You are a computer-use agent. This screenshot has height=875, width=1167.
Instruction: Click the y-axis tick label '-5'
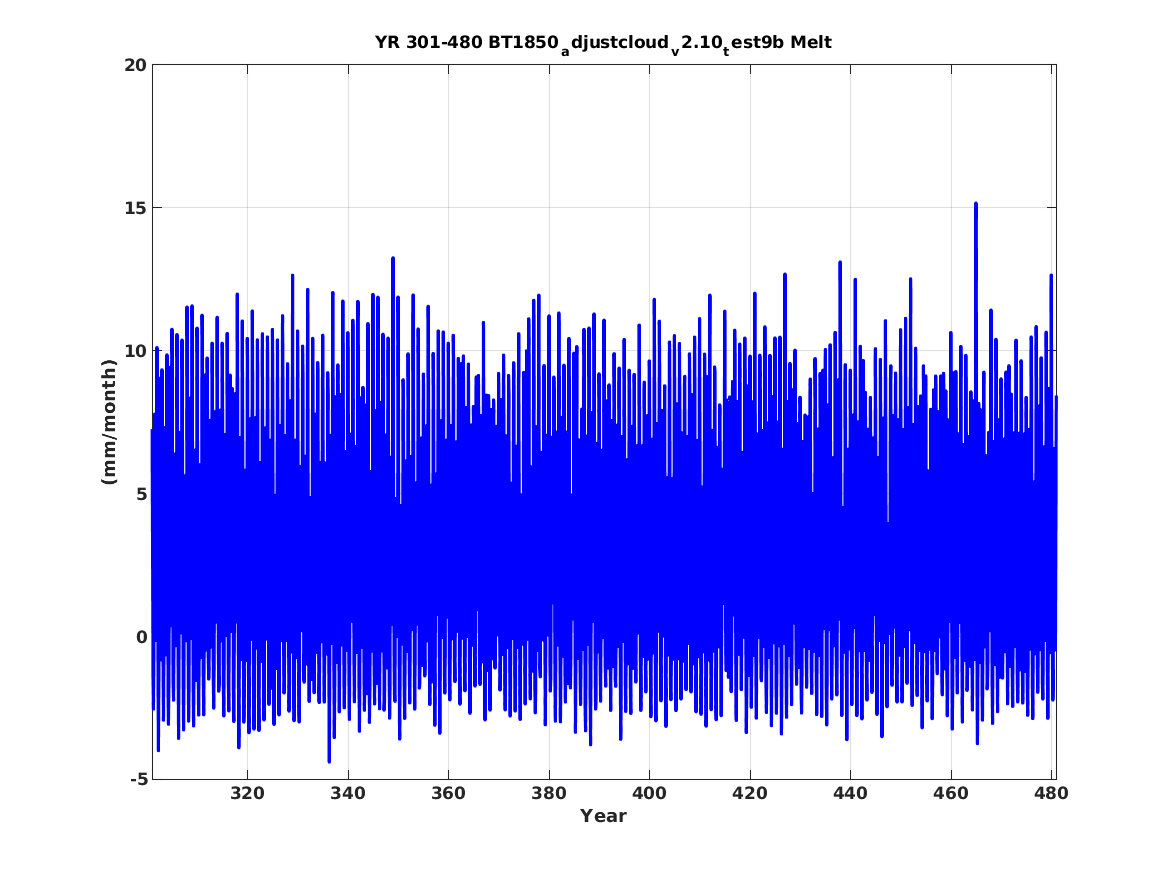138,780
